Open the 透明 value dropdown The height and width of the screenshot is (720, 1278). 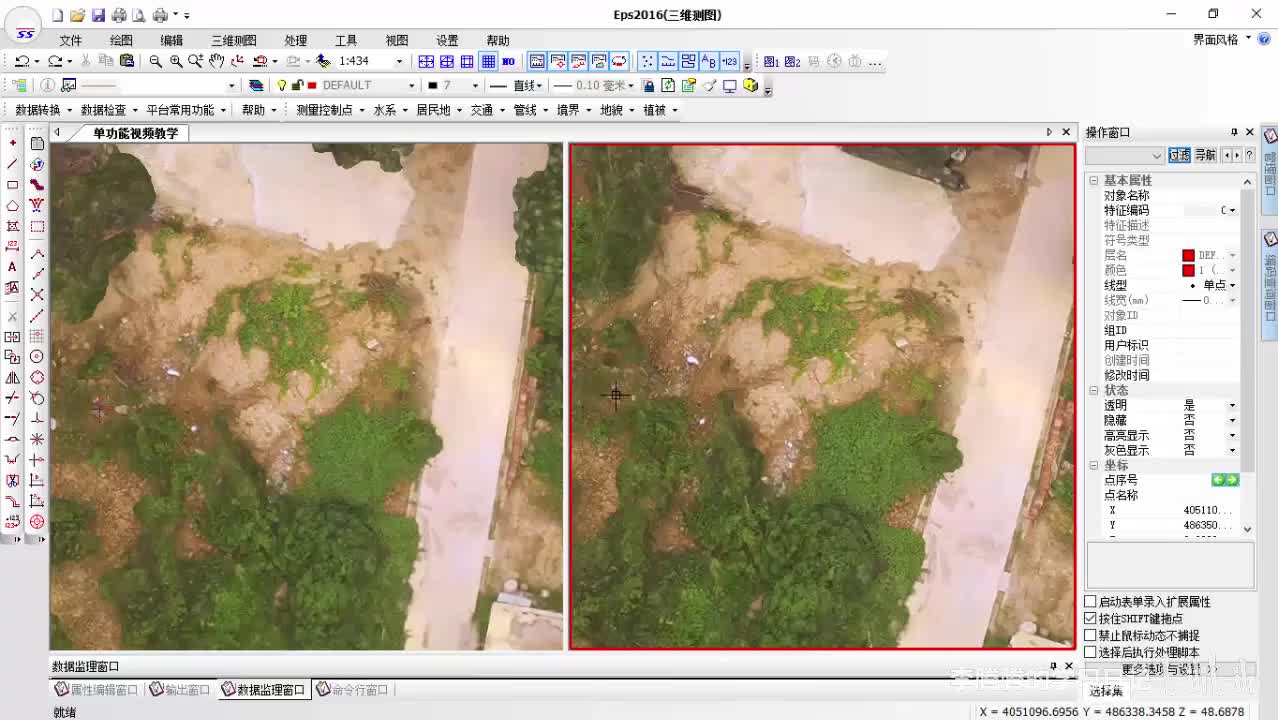click(x=1232, y=405)
